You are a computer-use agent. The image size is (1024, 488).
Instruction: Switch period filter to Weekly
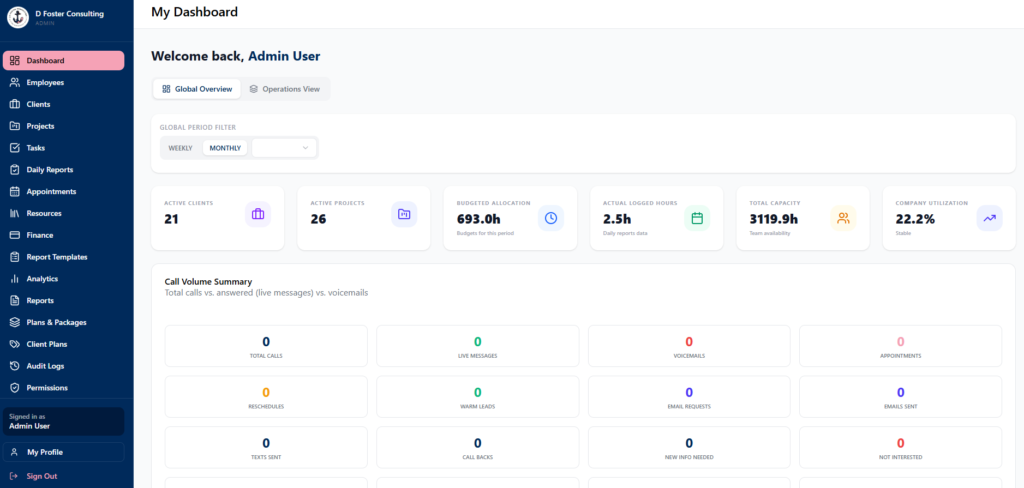pyautogui.click(x=180, y=148)
